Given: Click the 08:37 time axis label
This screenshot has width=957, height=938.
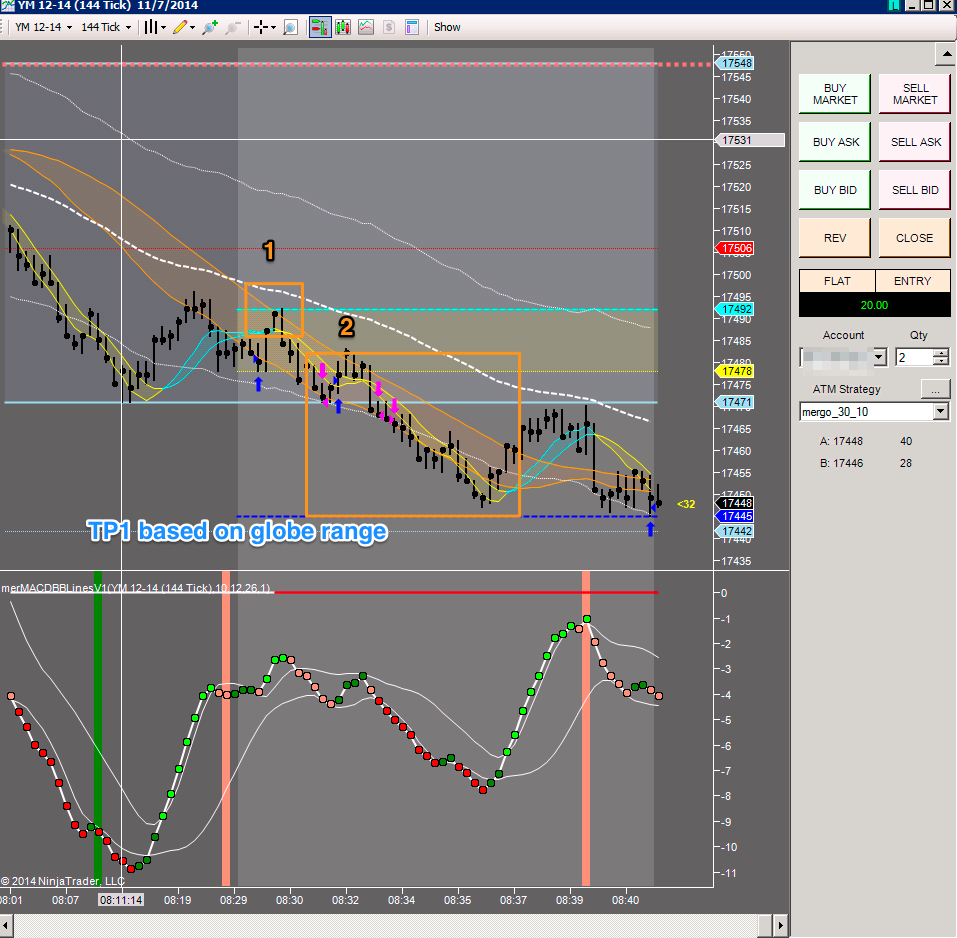Looking at the screenshot, I should point(513,900).
